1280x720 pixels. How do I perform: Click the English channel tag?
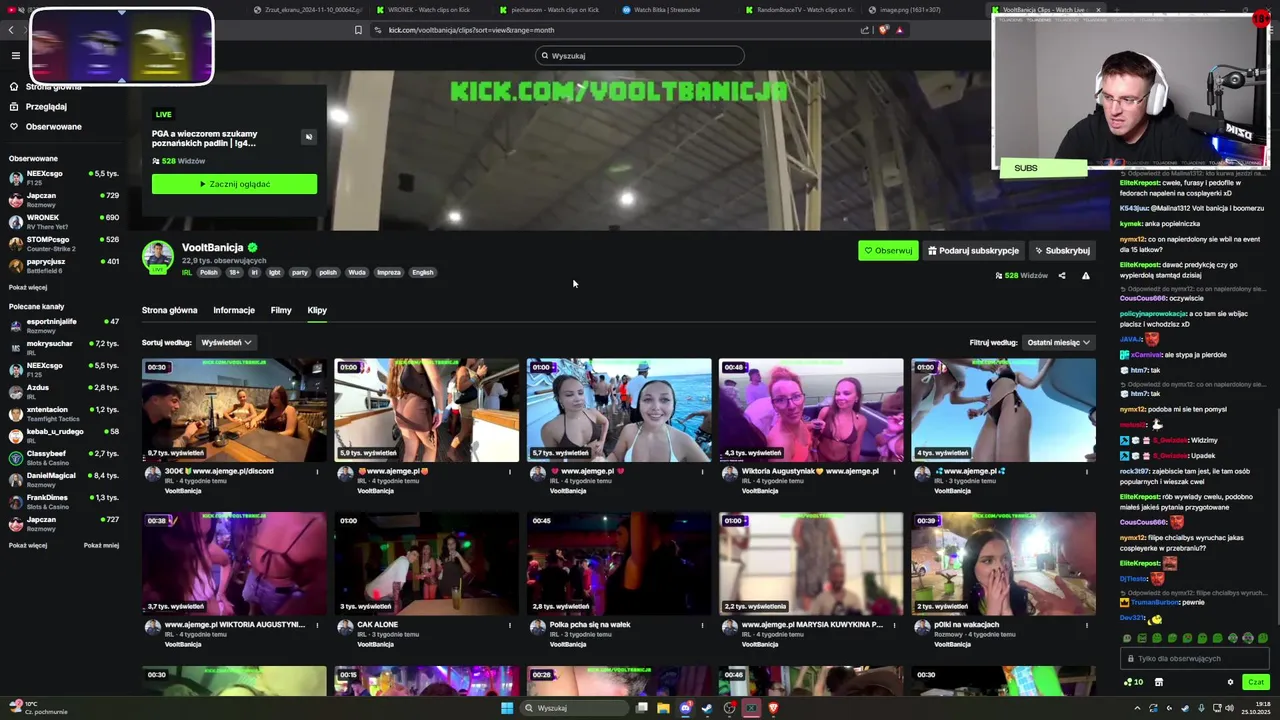[423, 273]
